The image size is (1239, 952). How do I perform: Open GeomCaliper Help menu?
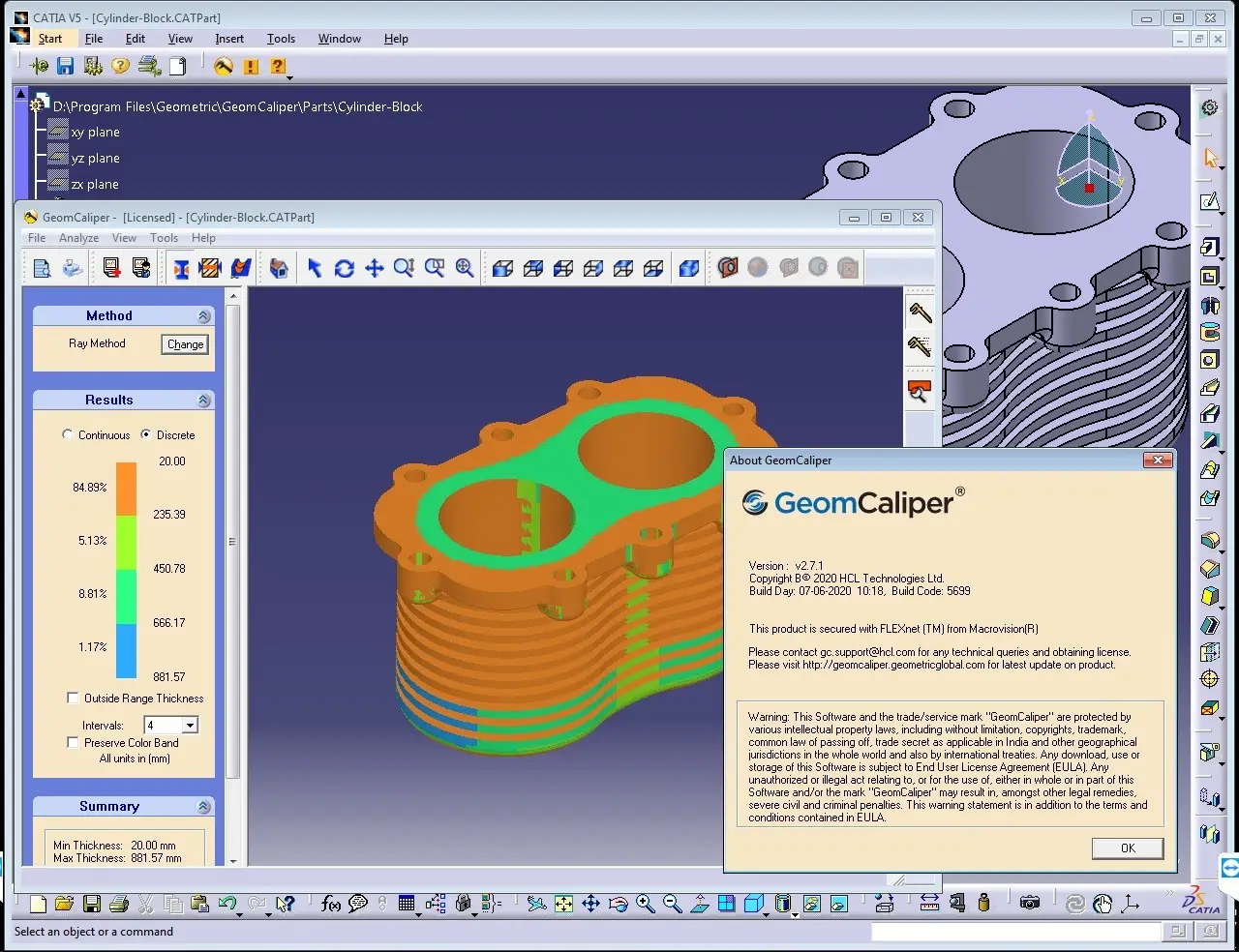coord(203,238)
